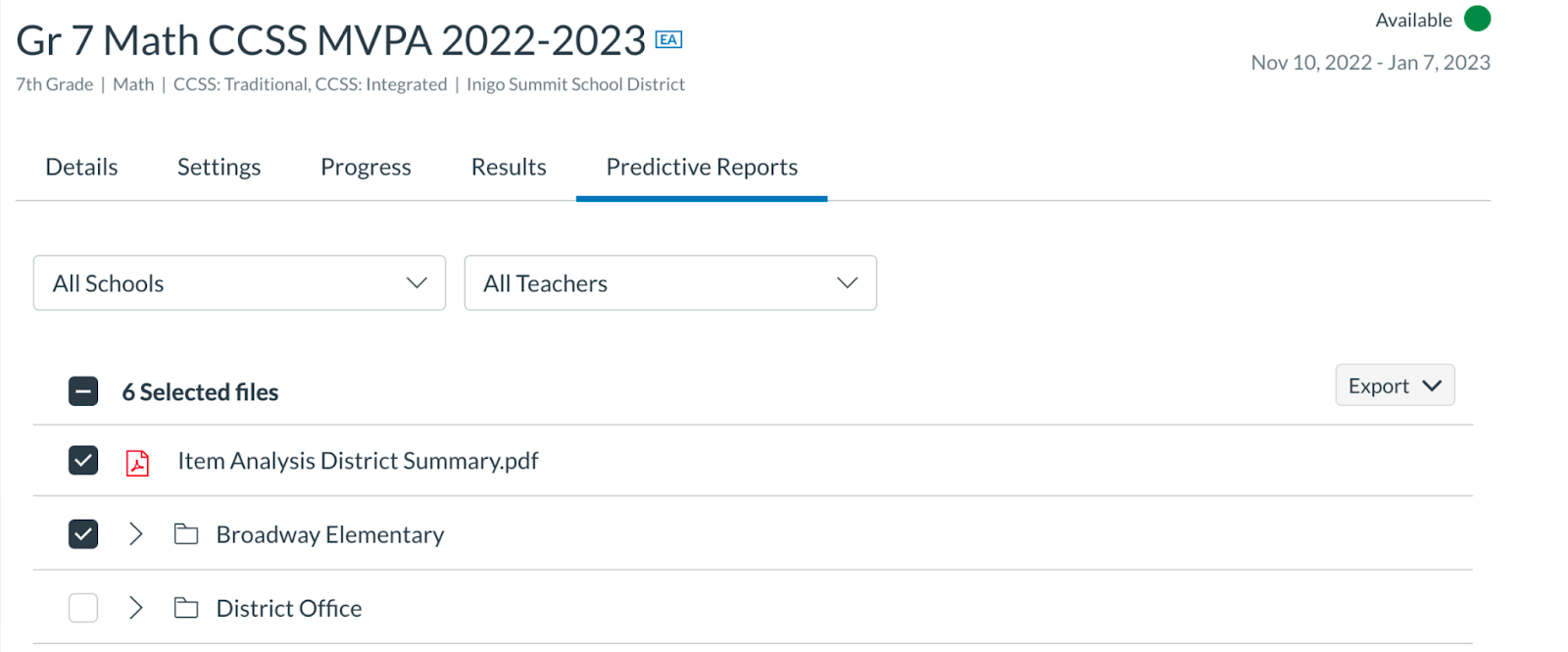Screen dimensions: 1568x652
Task: Expand the District Office folder chevron
Action: click(x=136, y=608)
